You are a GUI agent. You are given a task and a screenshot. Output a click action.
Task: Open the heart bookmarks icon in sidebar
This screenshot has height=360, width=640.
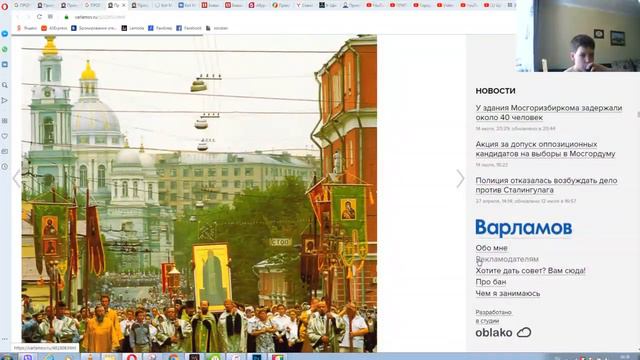click(5, 136)
